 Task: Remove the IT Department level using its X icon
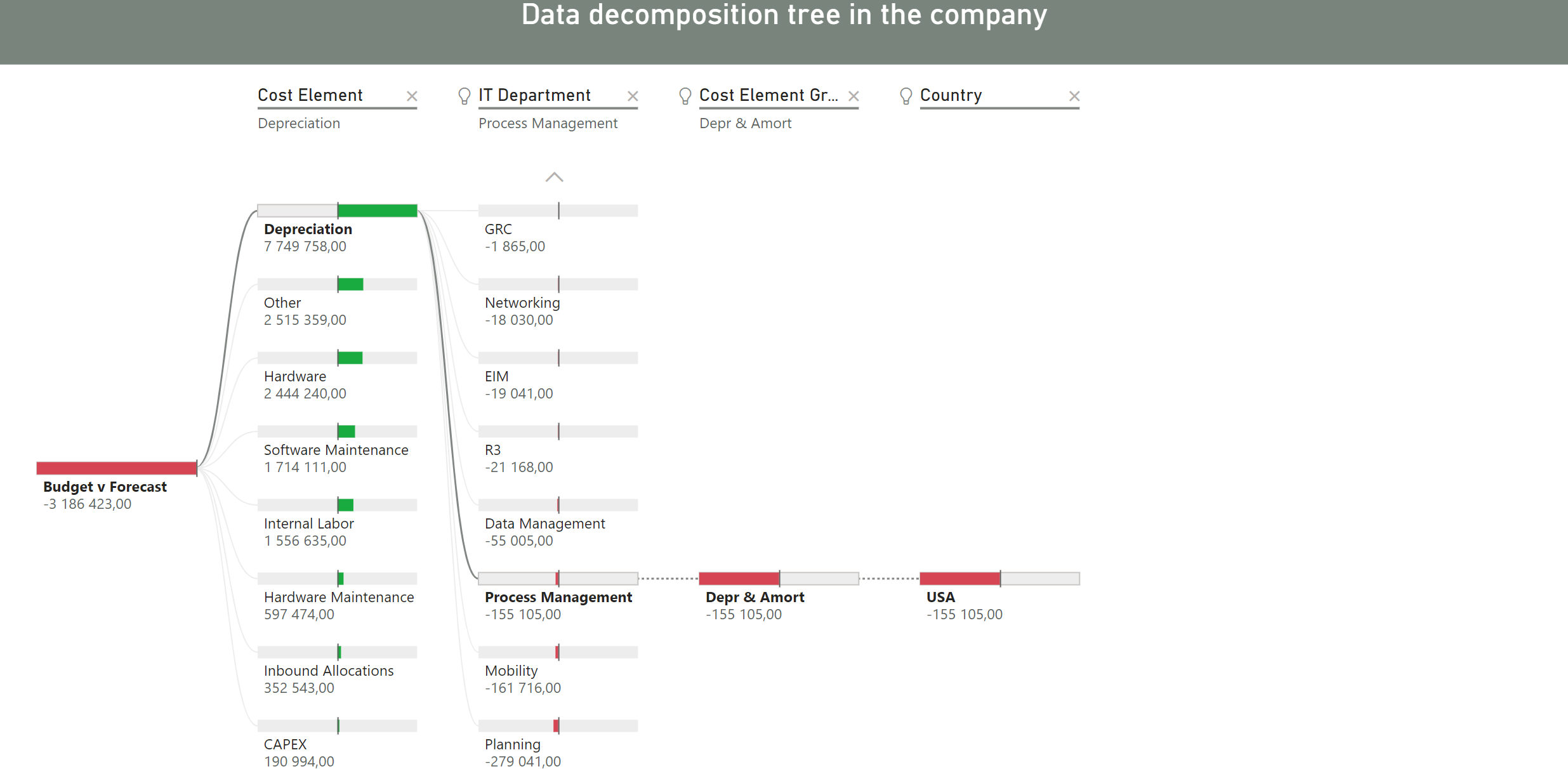pyautogui.click(x=633, y=96)
